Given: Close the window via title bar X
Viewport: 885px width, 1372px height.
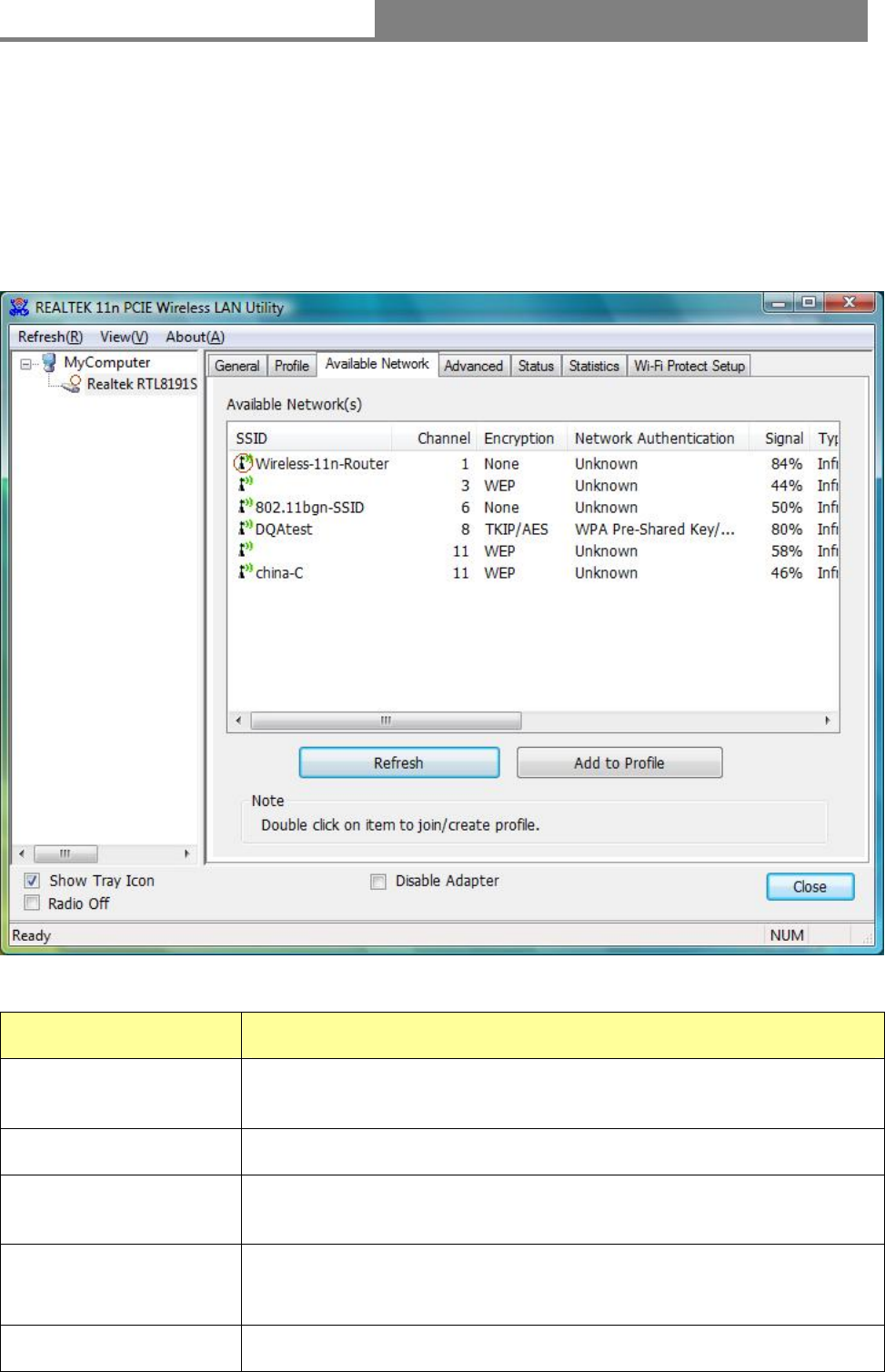Looking at the screenshot, I should pos(848,302).
